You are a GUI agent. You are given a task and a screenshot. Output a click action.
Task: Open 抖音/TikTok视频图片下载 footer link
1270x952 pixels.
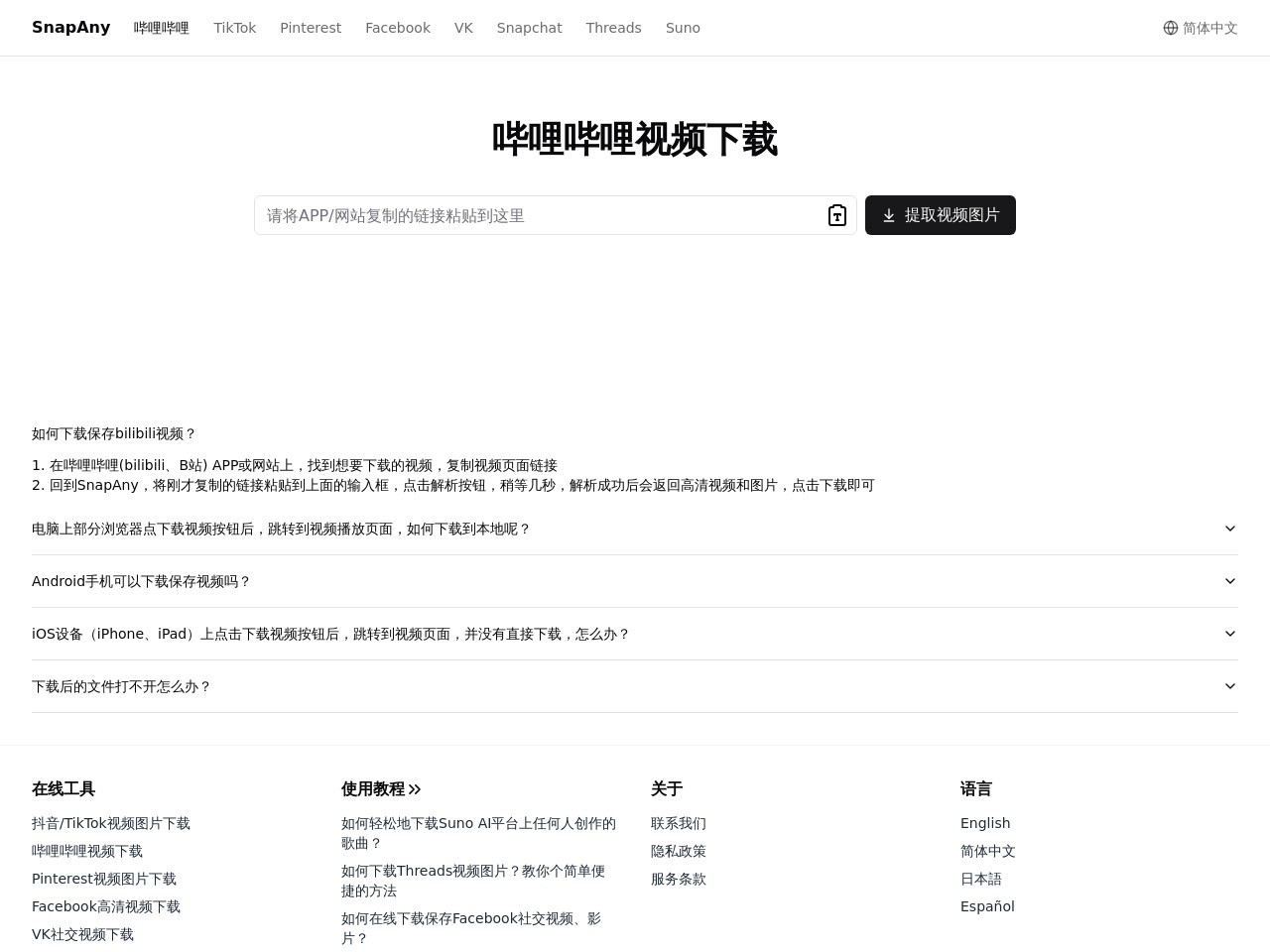(111, 823)
